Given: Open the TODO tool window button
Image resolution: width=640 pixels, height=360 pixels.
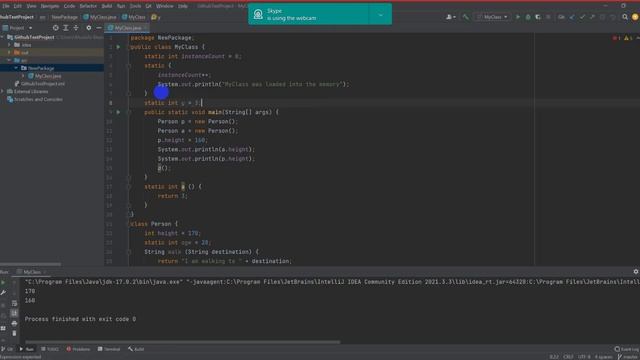Looking at the screenshot, I should tap(50, 349).
